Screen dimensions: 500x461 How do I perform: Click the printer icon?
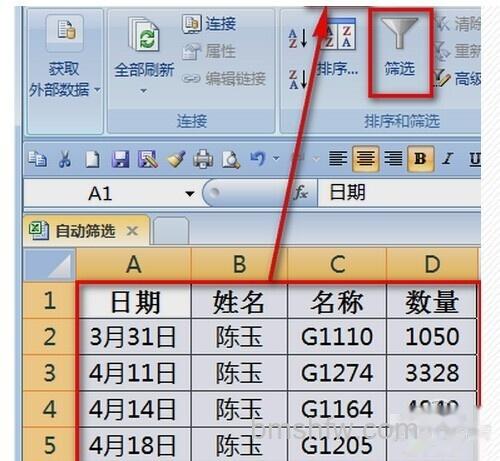coord(203,159)
